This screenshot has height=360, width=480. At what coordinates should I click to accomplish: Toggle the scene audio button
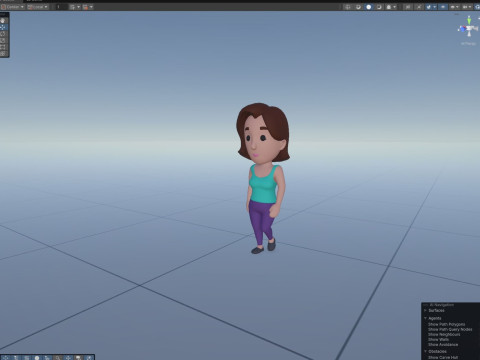pos(419,7)
